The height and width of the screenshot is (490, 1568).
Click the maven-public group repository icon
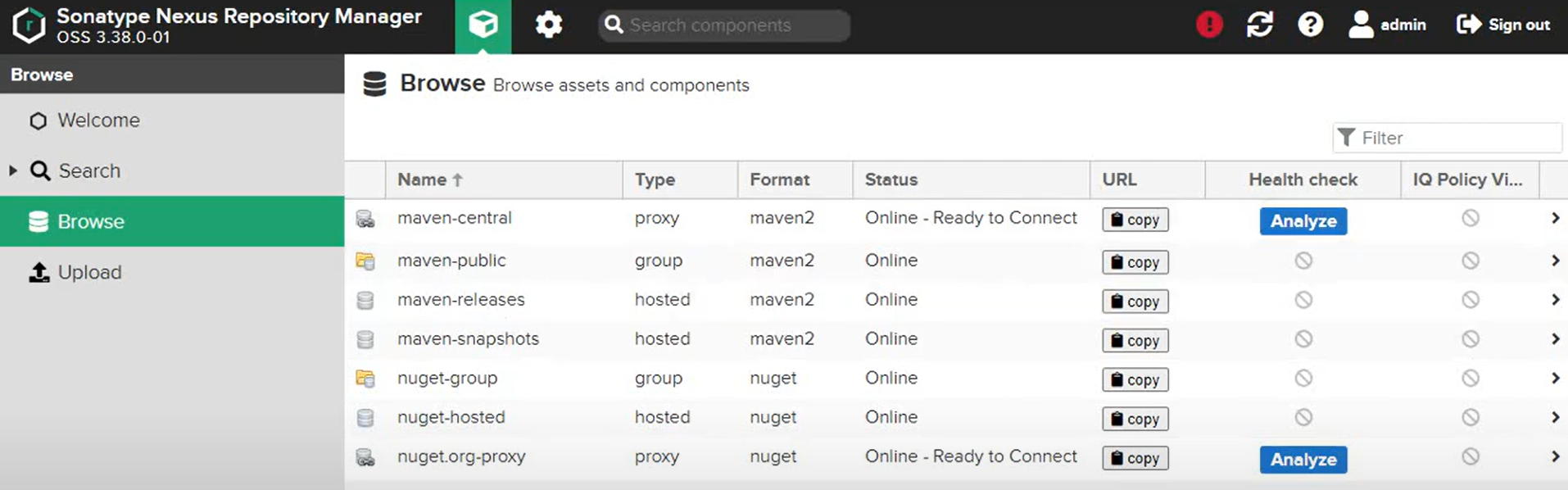pos(365,261)
